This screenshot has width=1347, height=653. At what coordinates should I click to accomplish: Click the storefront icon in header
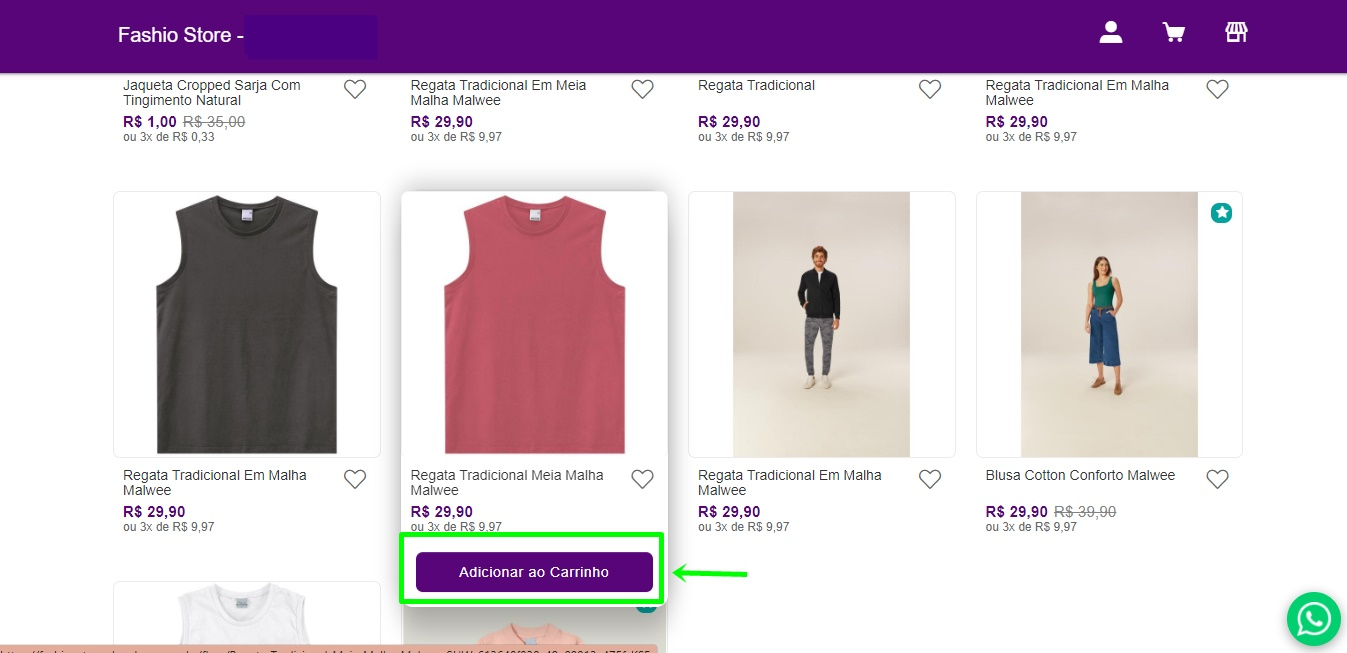click(x=1236, y=33)
